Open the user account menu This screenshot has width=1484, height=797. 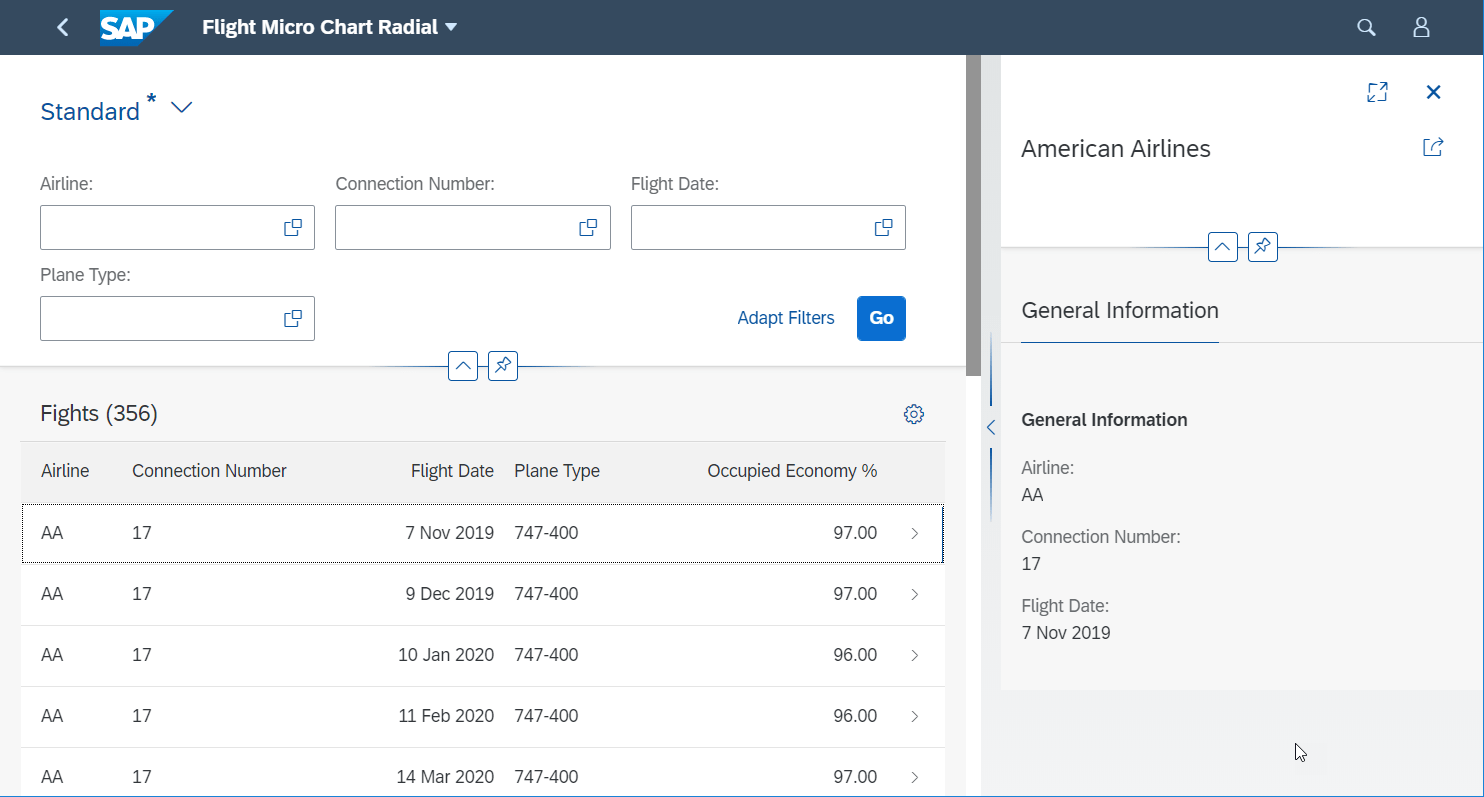click(1421, 27)
